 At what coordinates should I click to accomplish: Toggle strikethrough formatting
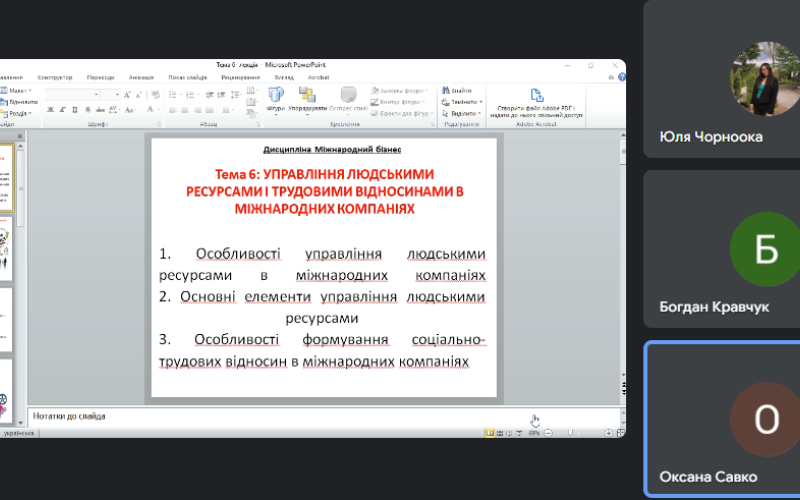coord(100,110)
